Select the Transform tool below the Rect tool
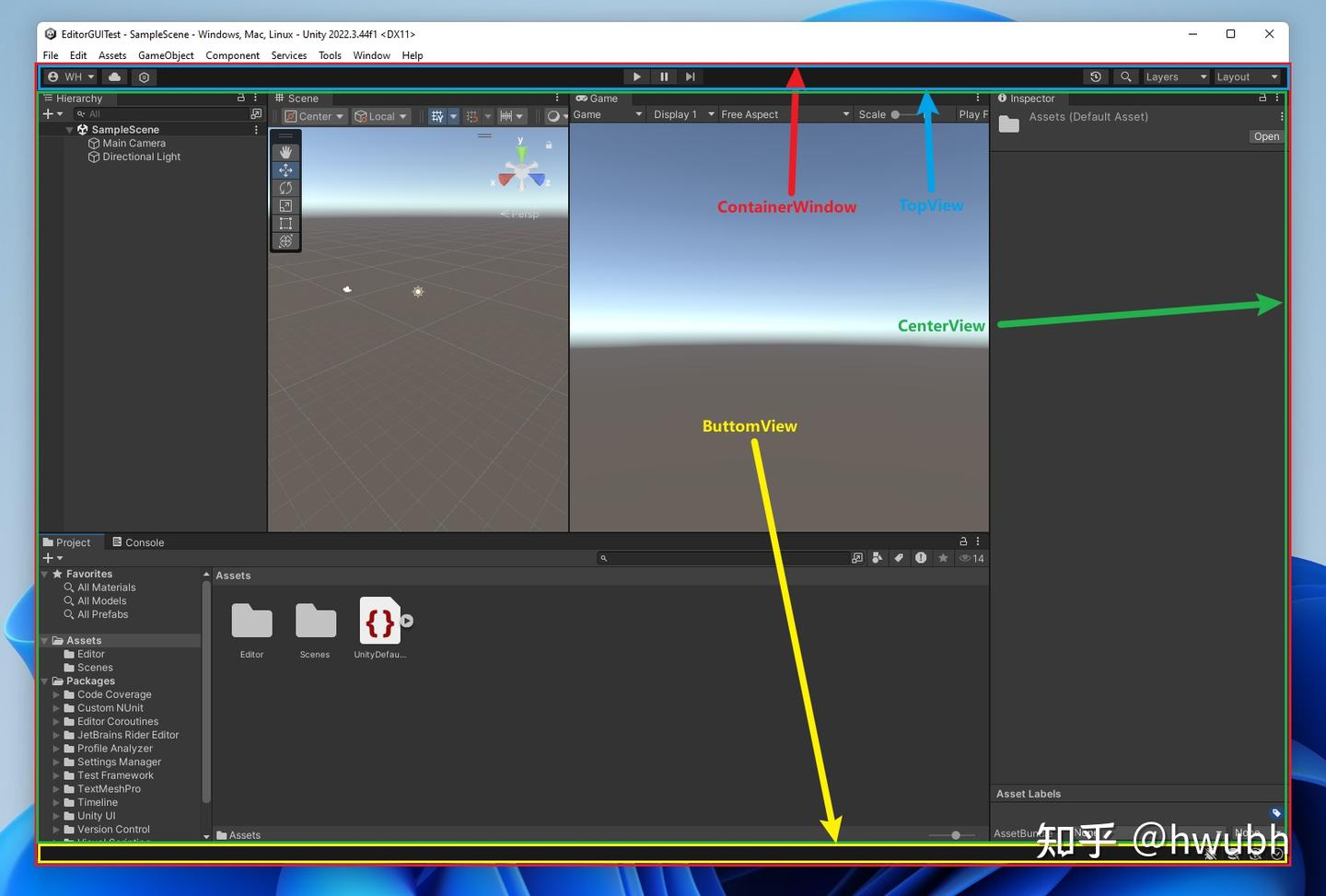This screenshot has height=896, width=1326. (x=285, y=241)
